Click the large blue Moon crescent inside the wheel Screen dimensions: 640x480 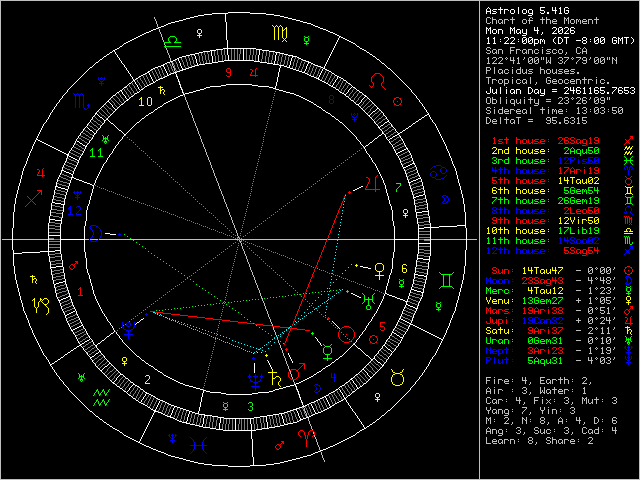95,233
